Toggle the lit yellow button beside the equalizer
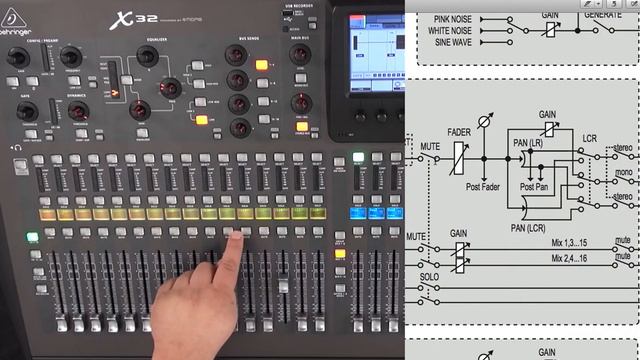 201,120
